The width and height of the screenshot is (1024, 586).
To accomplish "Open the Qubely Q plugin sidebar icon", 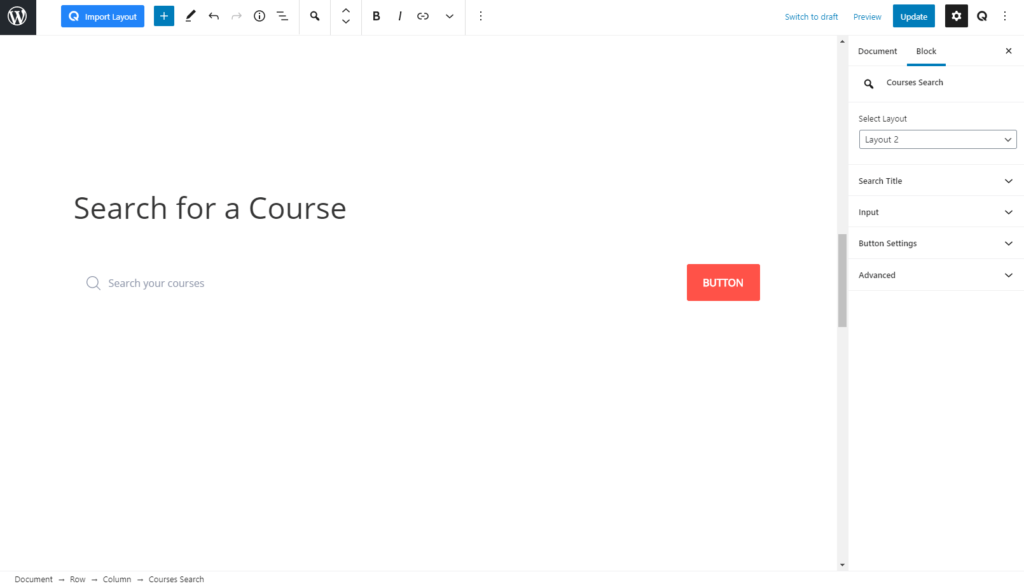I will pyautogui.click(x=982, y=16).
